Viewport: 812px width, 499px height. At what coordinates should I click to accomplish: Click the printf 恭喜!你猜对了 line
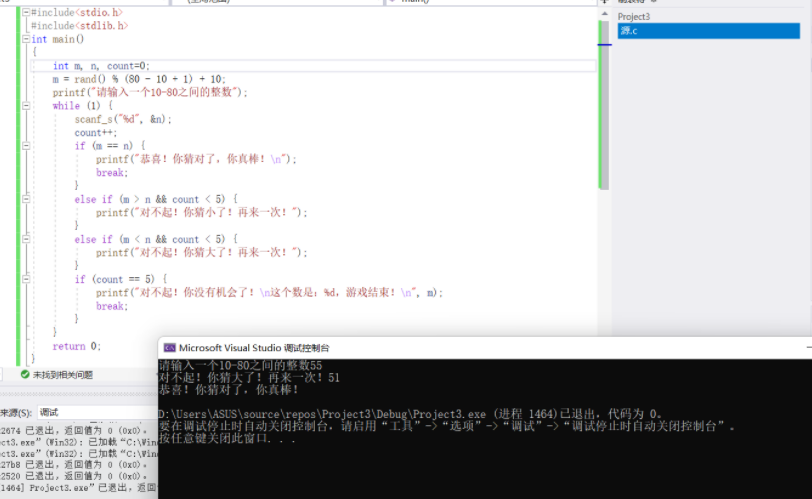[x=196, y=159]
